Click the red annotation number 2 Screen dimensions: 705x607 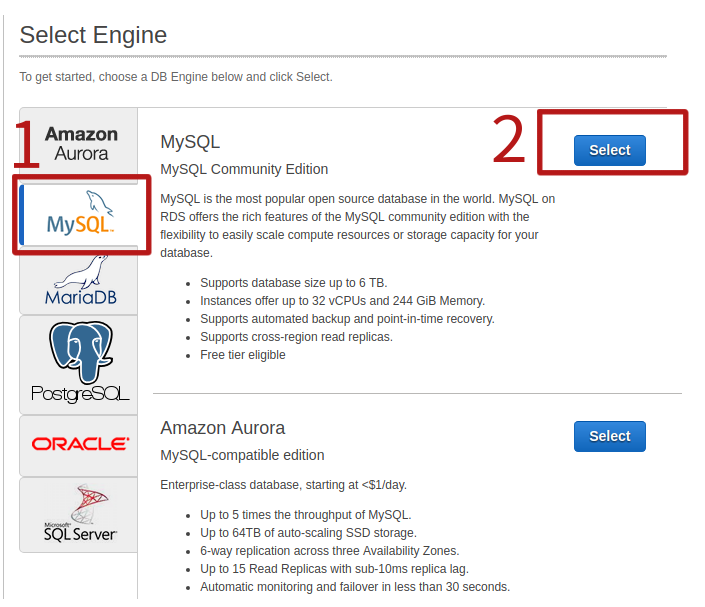tap(510, 141)
